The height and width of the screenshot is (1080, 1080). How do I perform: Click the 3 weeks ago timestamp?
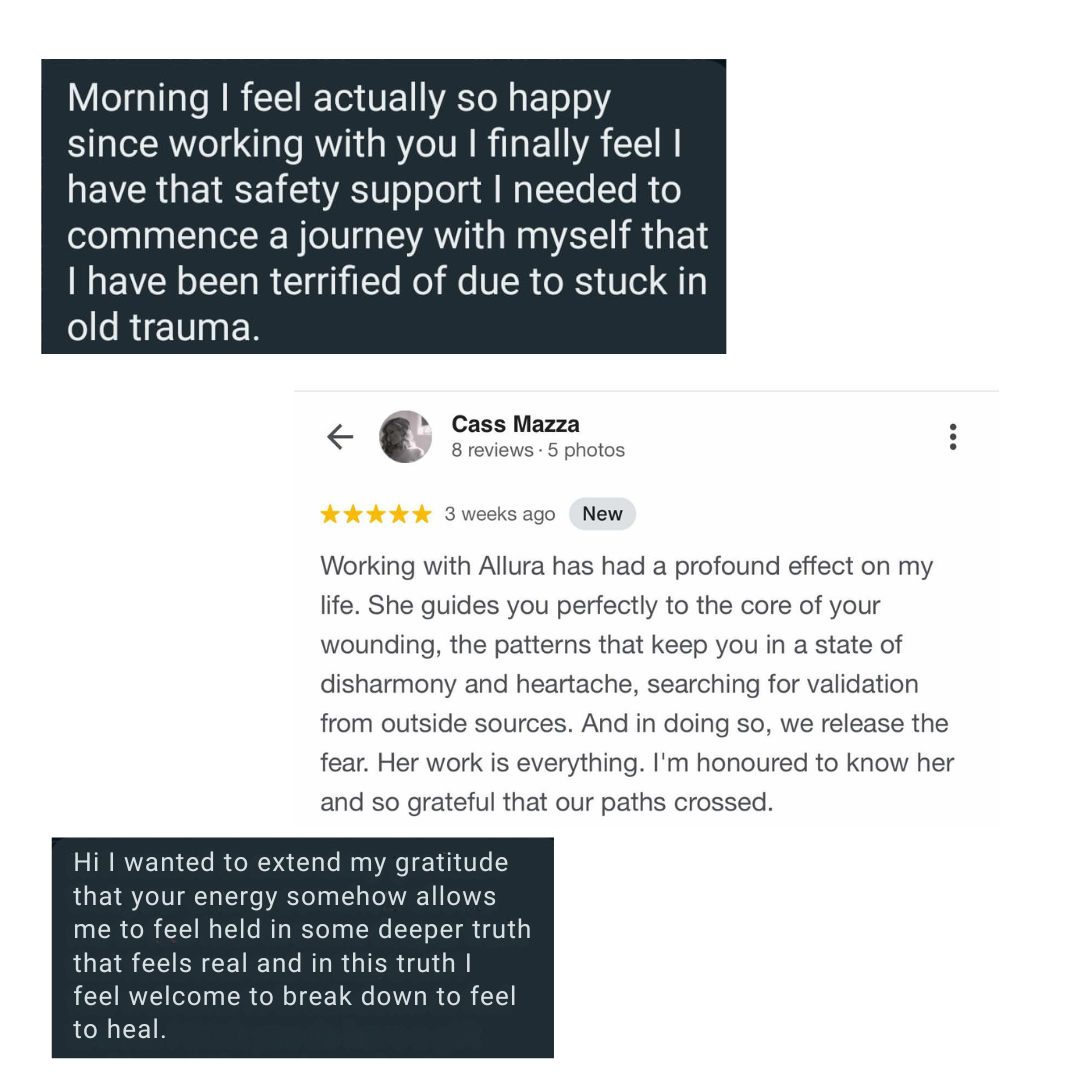(x=500, y=514)
